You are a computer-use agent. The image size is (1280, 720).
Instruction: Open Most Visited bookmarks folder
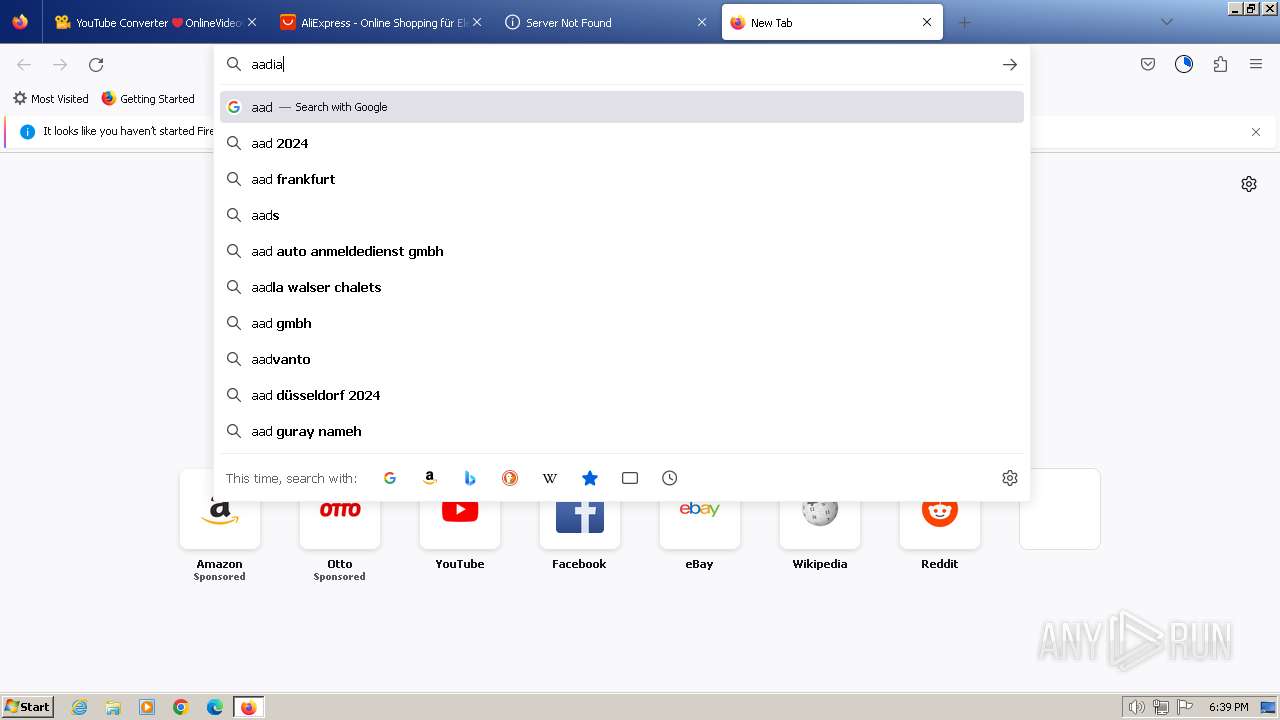click(x=50, y=99)
